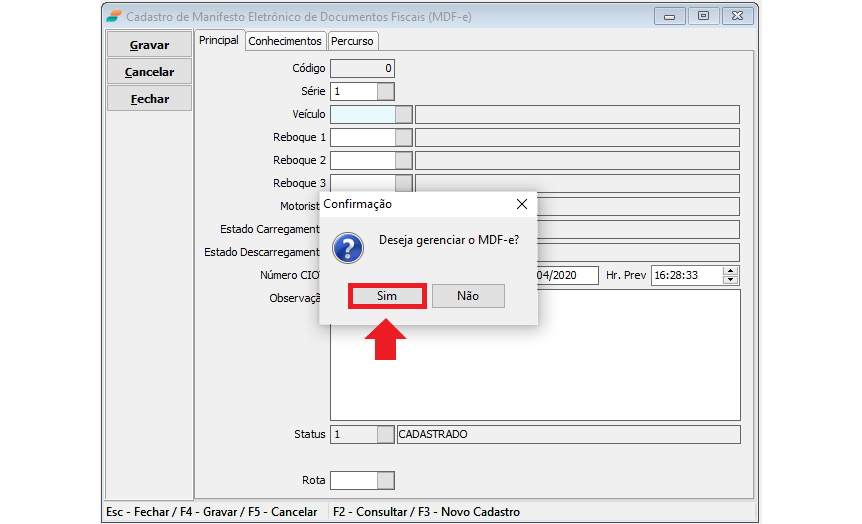Open the Série lookup button
Viewport: 862px width, 524px height.
tap(386, 91)
